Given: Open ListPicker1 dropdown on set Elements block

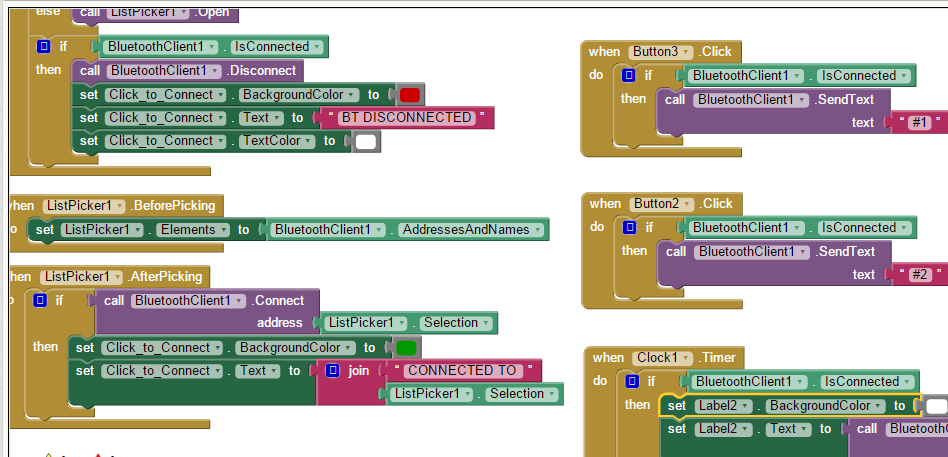Looking at the screenshot, I should click(x=102, y=230).
